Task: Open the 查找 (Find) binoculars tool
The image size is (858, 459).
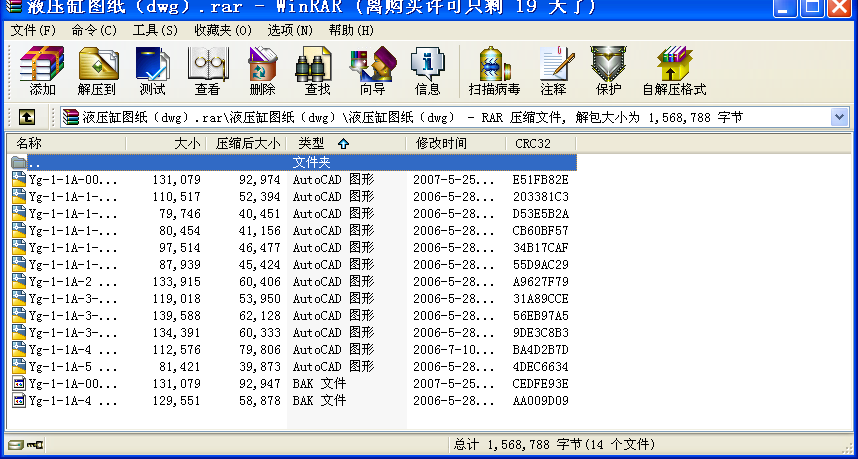Action: click(x=317, y=71)
